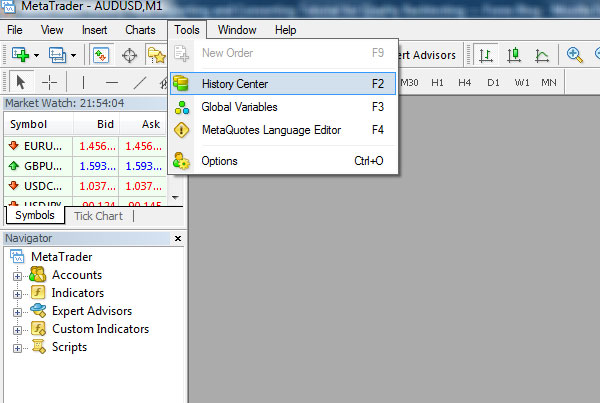Select Accounts in the Navigator

77,275
